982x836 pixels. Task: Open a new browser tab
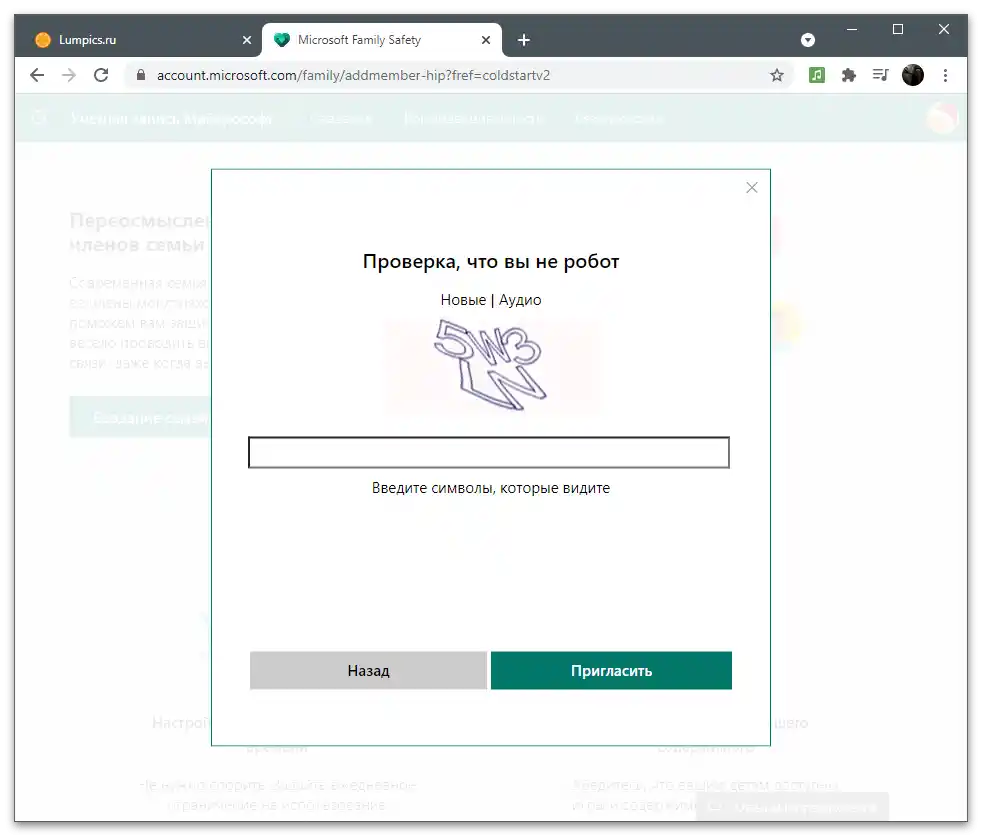[524, 40]
